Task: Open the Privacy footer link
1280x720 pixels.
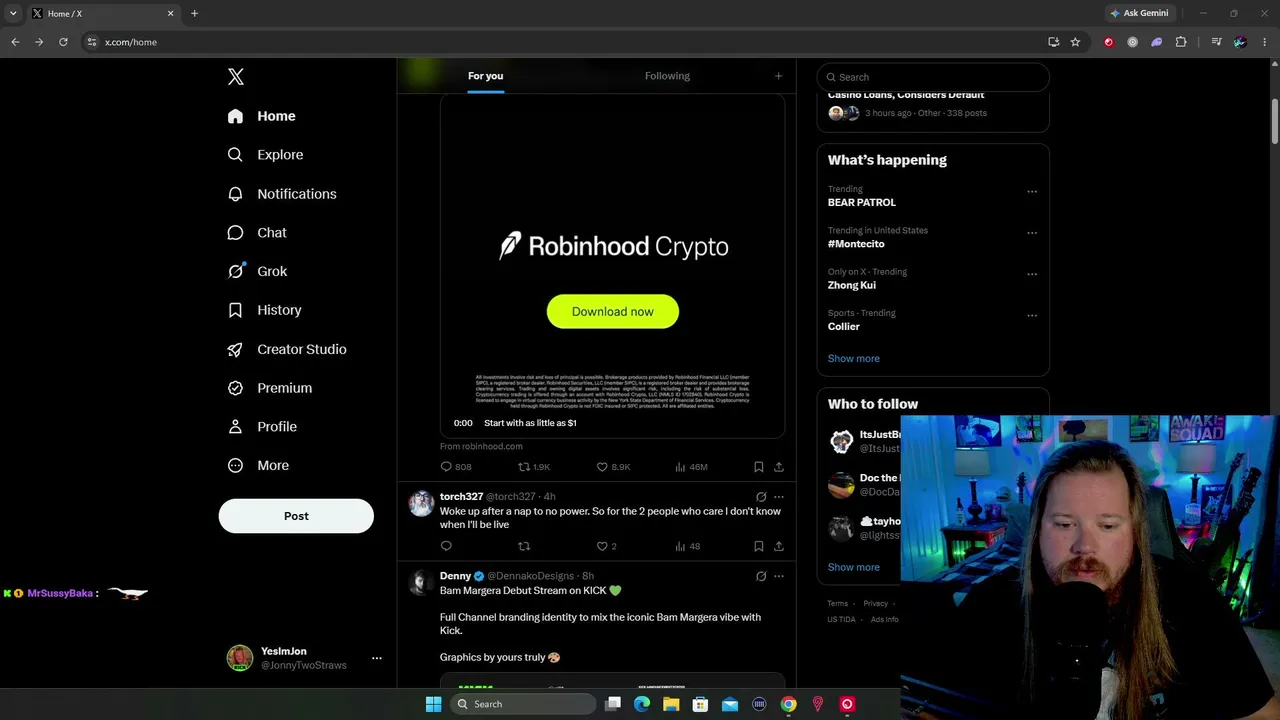Action: click(x=875, y=603)
